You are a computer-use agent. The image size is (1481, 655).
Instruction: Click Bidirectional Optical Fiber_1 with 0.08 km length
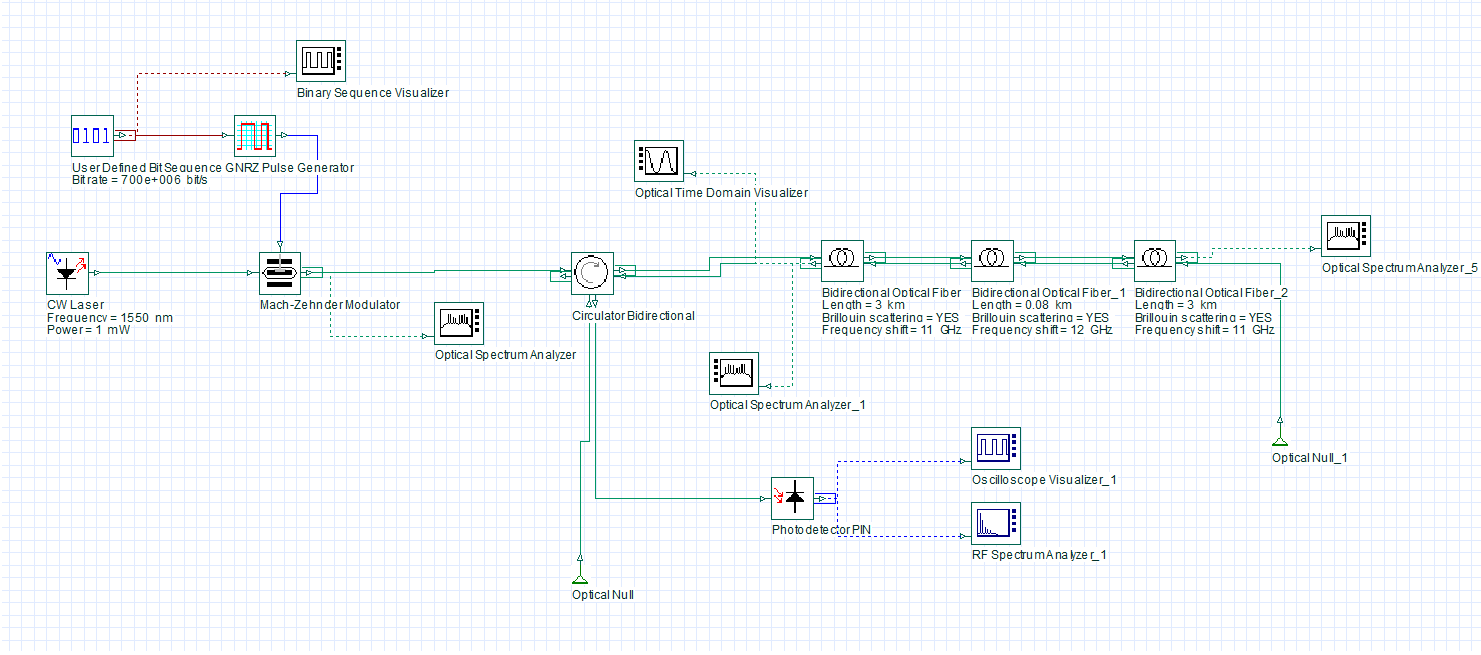[x=992, y=260]
